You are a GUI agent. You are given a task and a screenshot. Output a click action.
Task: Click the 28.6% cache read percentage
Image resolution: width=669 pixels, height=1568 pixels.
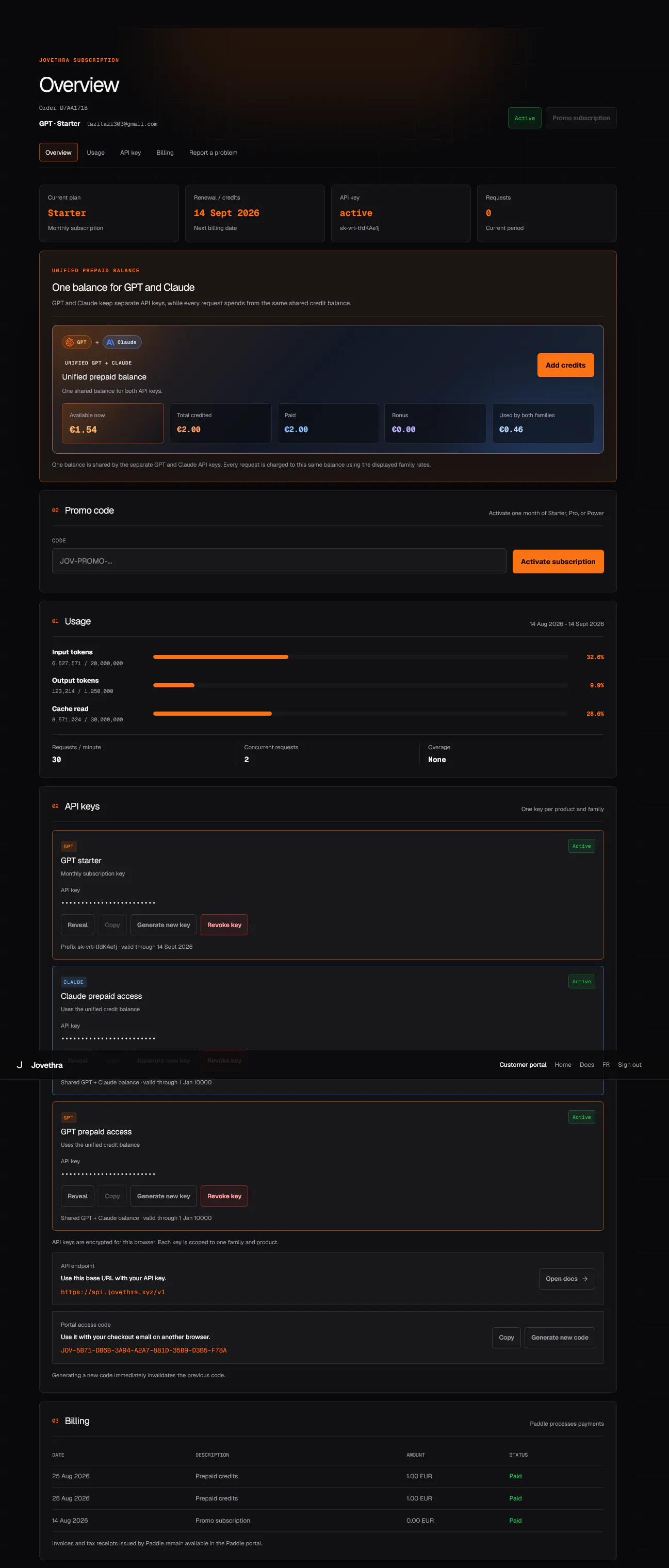click(595, 714)
